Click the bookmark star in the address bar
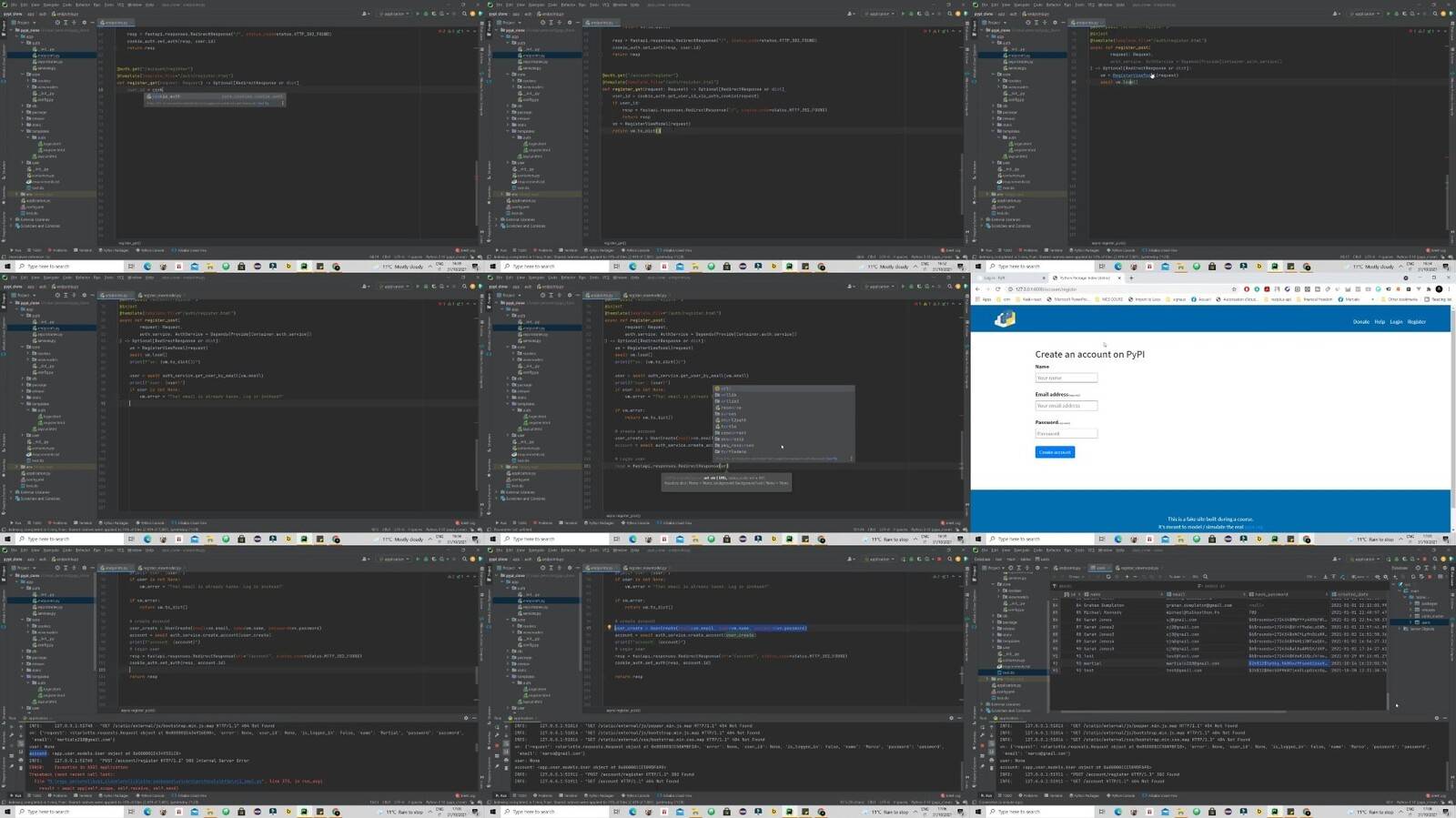 pos(1234,289)
